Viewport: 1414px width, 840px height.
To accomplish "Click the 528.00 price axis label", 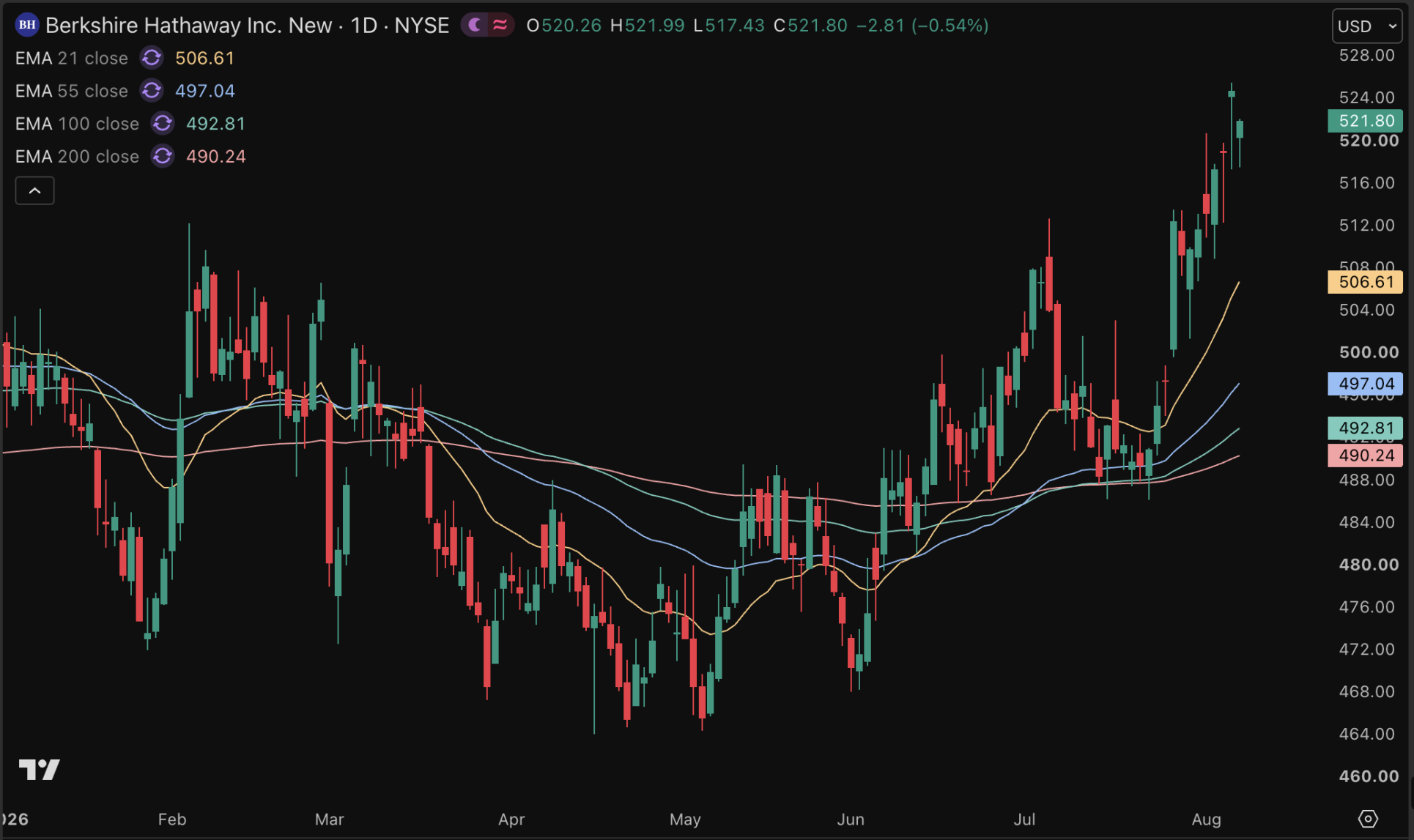I will (x=1367, y=56).
